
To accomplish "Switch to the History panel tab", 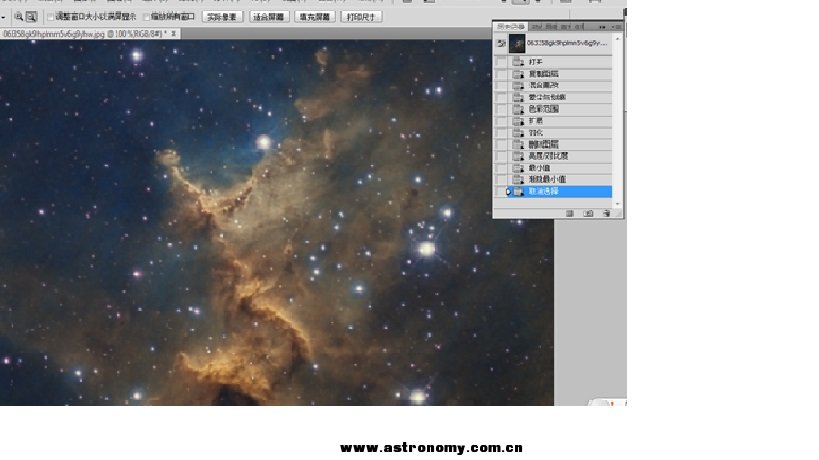I will click(x=510, y=25).
